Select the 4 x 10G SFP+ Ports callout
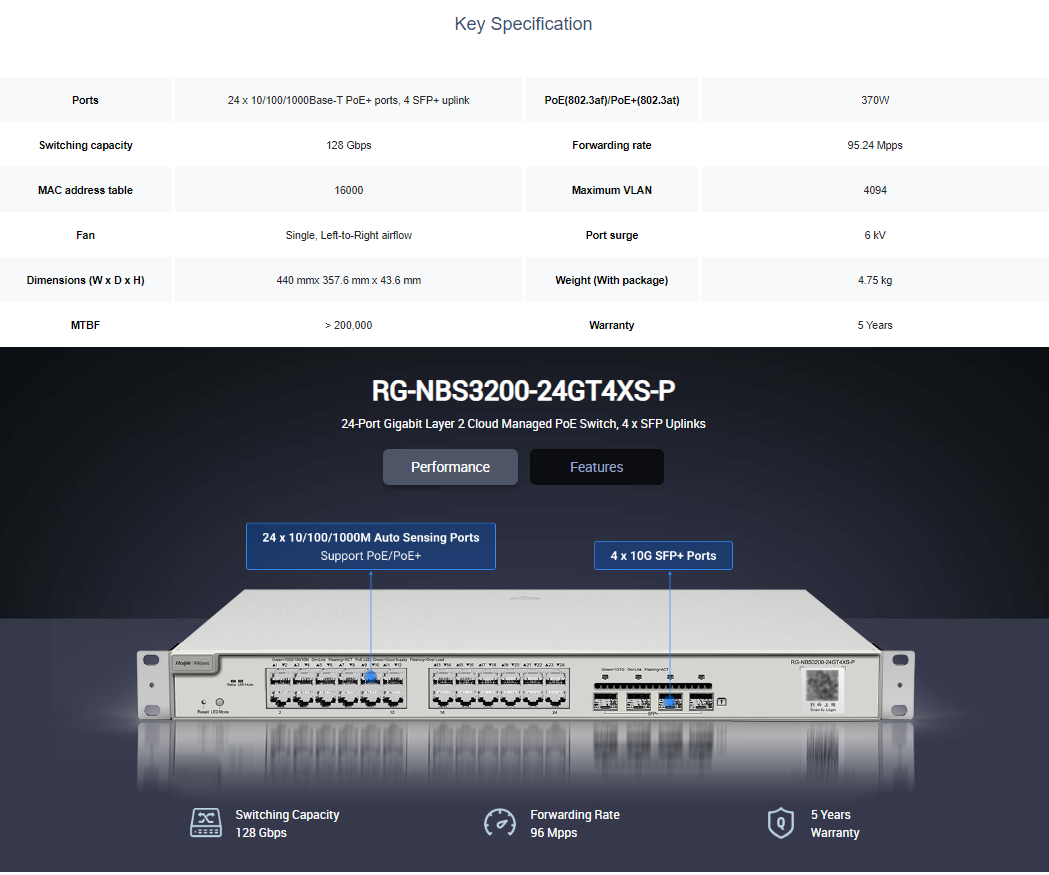Image resolution: width=1049 pixels, height=875 pixels. coord(663,555)
